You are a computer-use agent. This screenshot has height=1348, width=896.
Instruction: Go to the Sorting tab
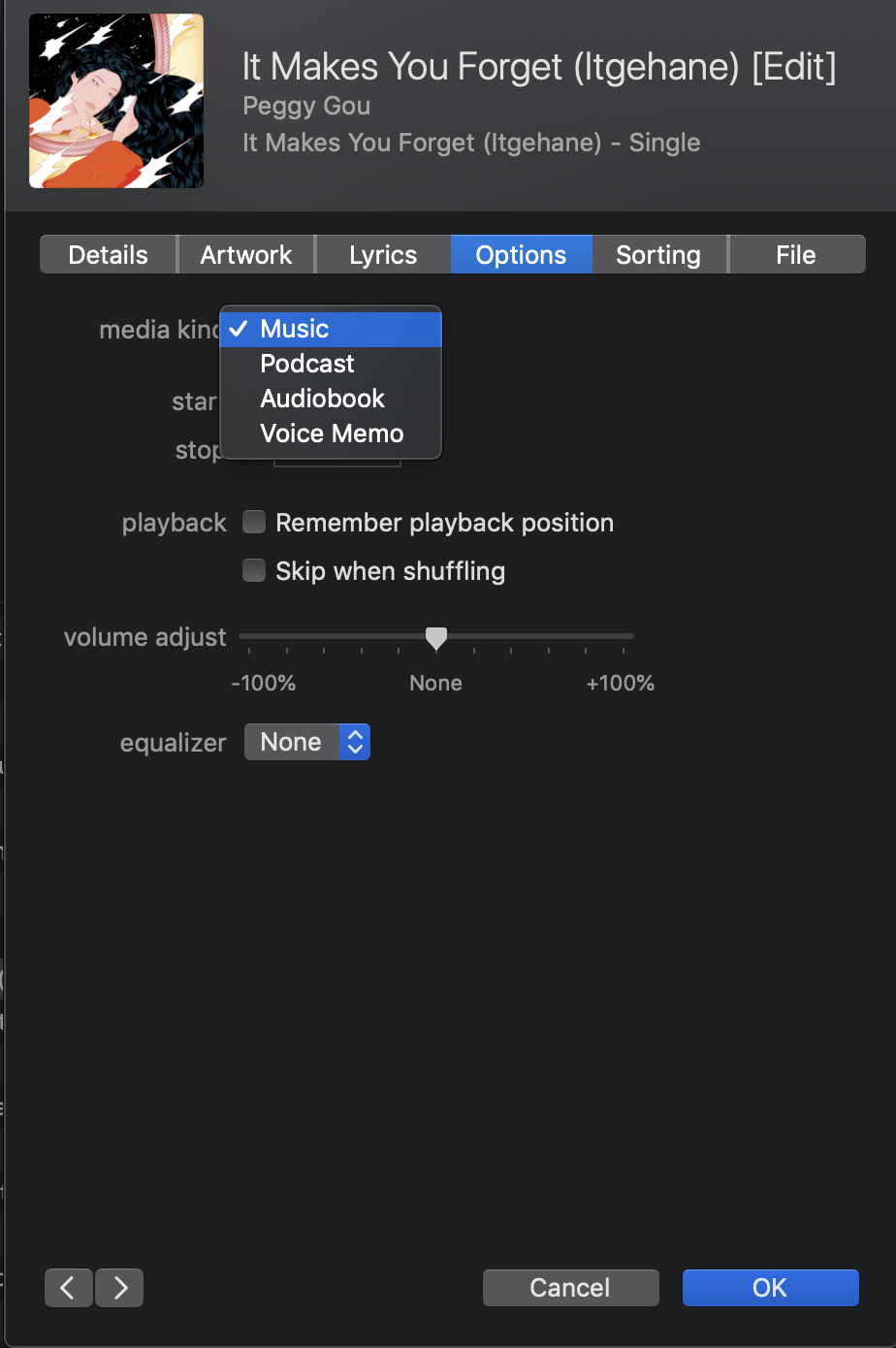pyautogui.click(x=658, y=255)
